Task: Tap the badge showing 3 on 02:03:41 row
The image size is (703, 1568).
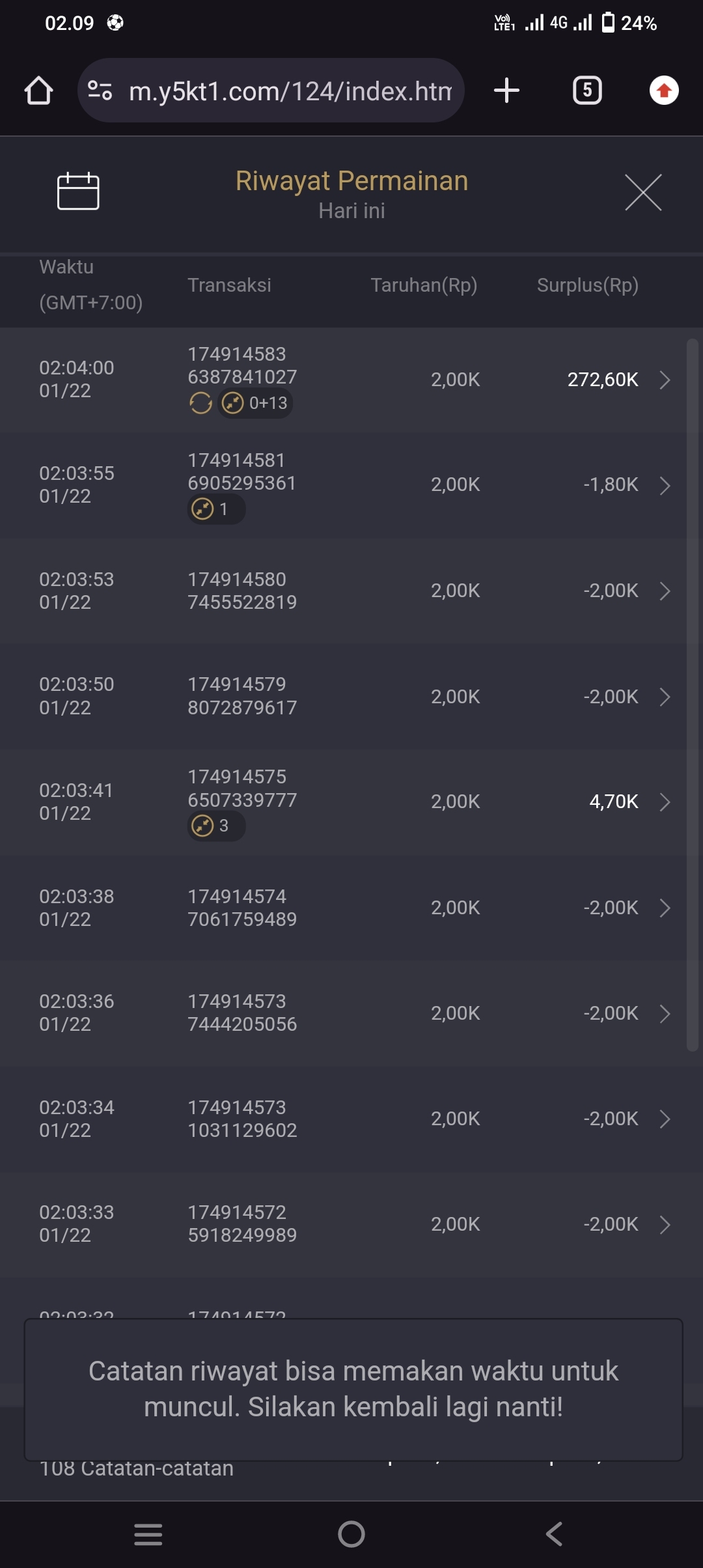Action: [215, 826]
